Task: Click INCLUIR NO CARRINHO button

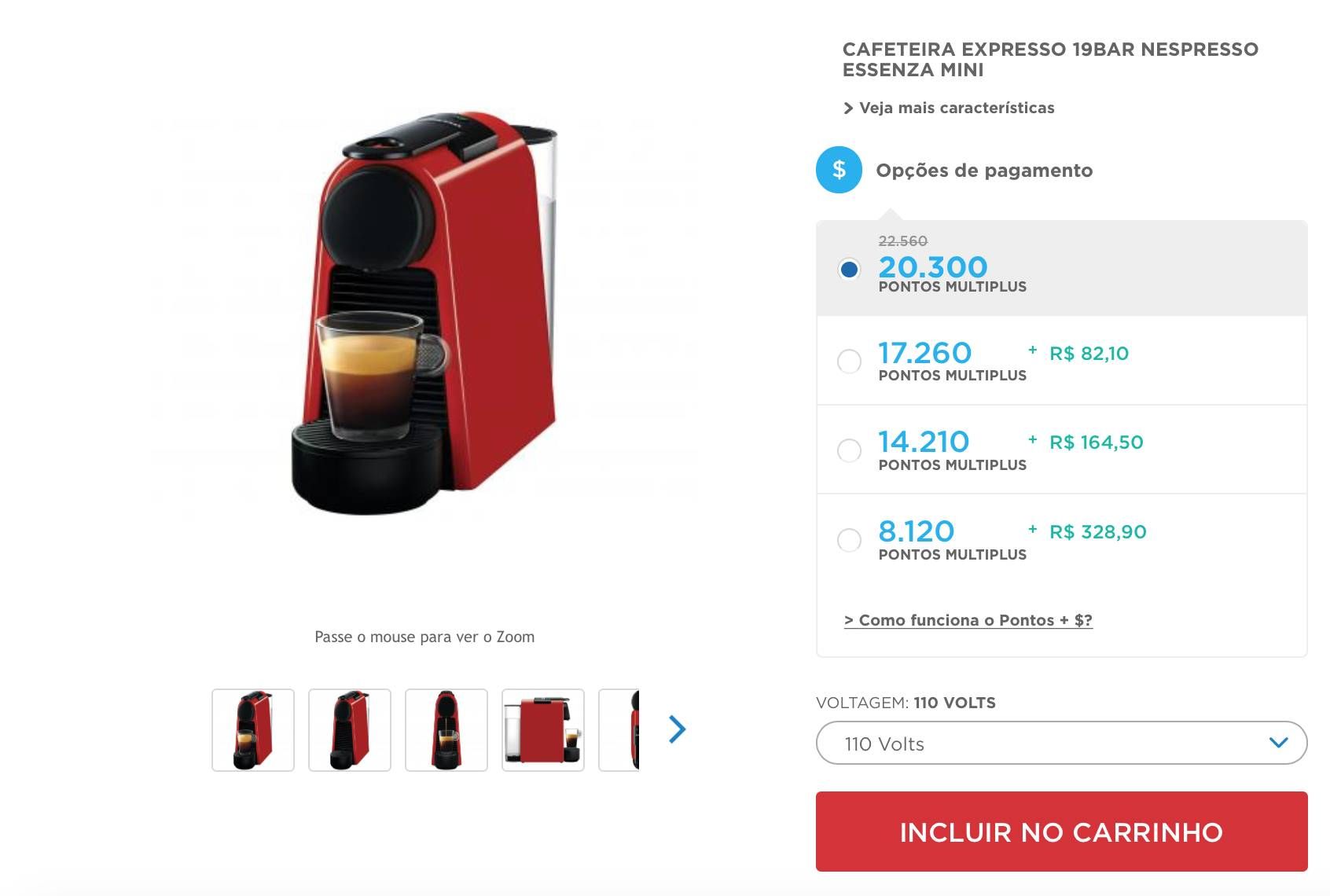Action: pyautogui.click(x=1061, y=832)
